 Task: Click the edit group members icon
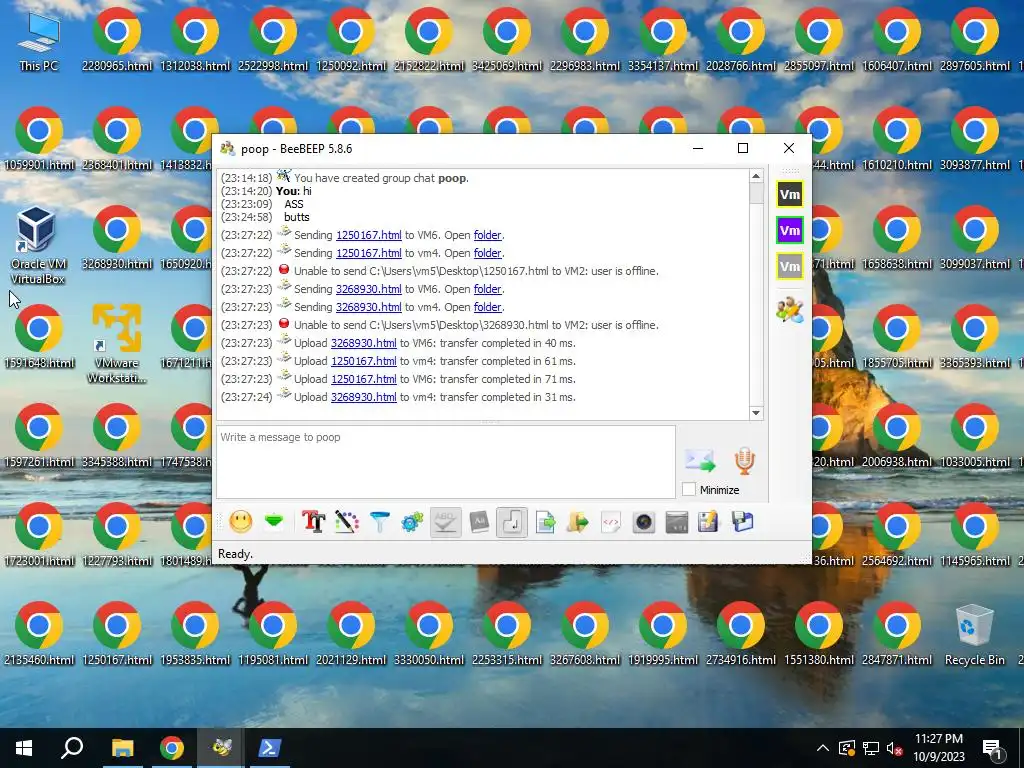[790, 310]
